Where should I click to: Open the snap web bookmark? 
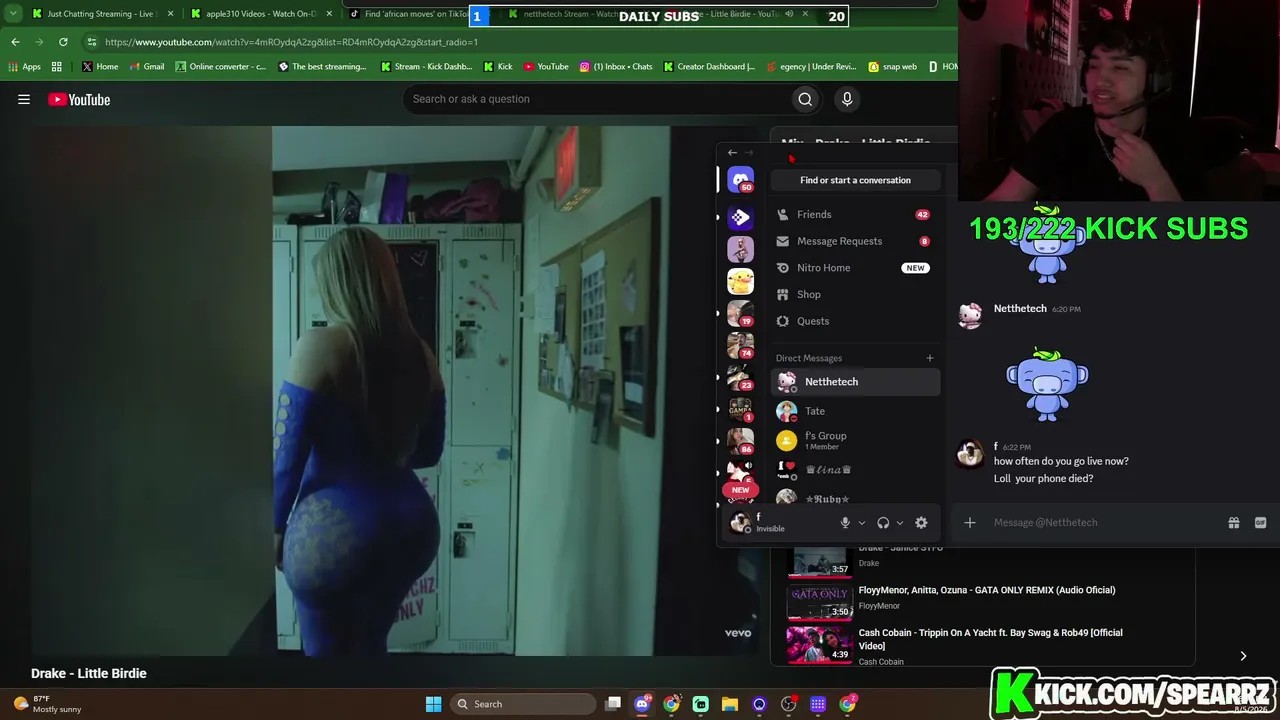pyautogui.click(x=892, y=67)
